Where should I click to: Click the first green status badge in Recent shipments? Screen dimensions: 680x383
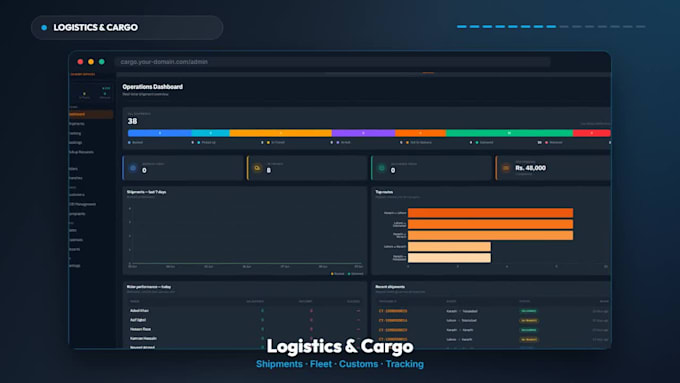[529, 311]
